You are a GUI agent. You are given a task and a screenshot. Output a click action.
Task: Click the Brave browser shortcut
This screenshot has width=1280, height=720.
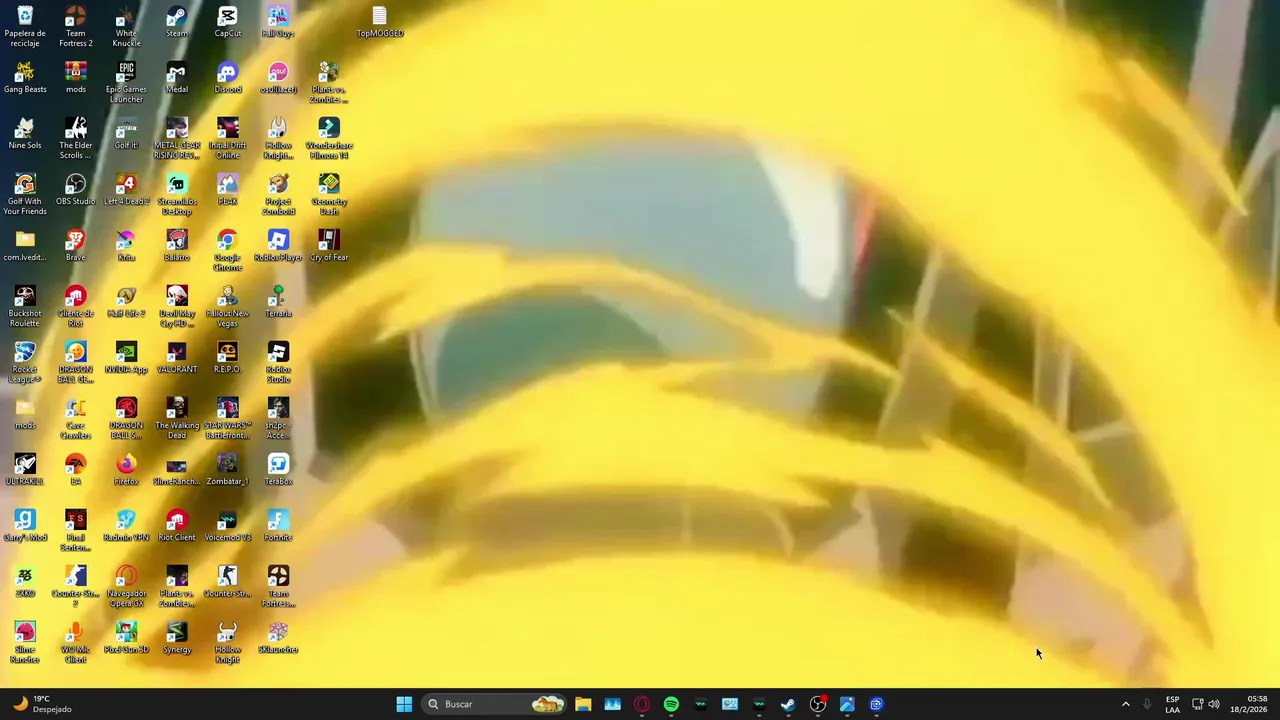pos(76,246)
